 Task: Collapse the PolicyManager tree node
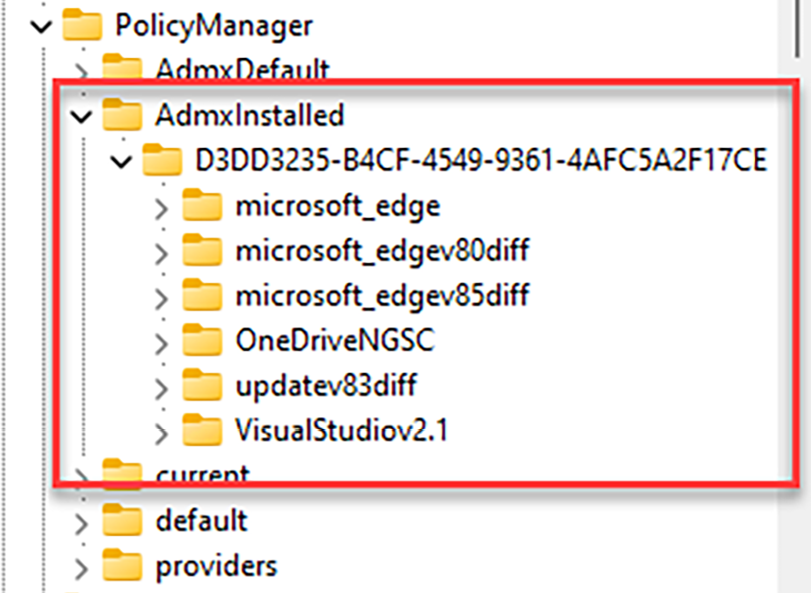click(42, 27)
